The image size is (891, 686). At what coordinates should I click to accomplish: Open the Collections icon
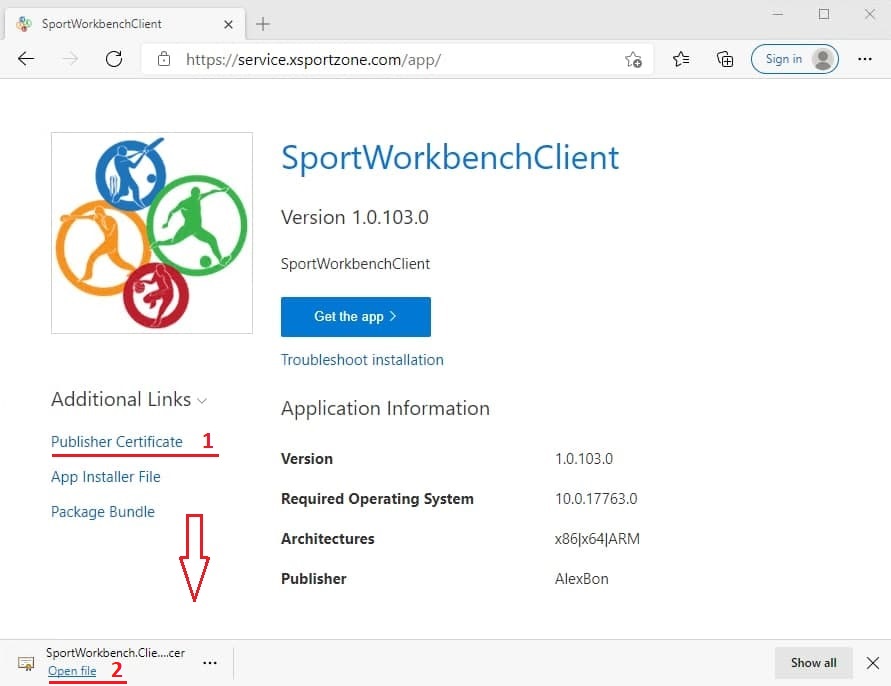[725, 59]
